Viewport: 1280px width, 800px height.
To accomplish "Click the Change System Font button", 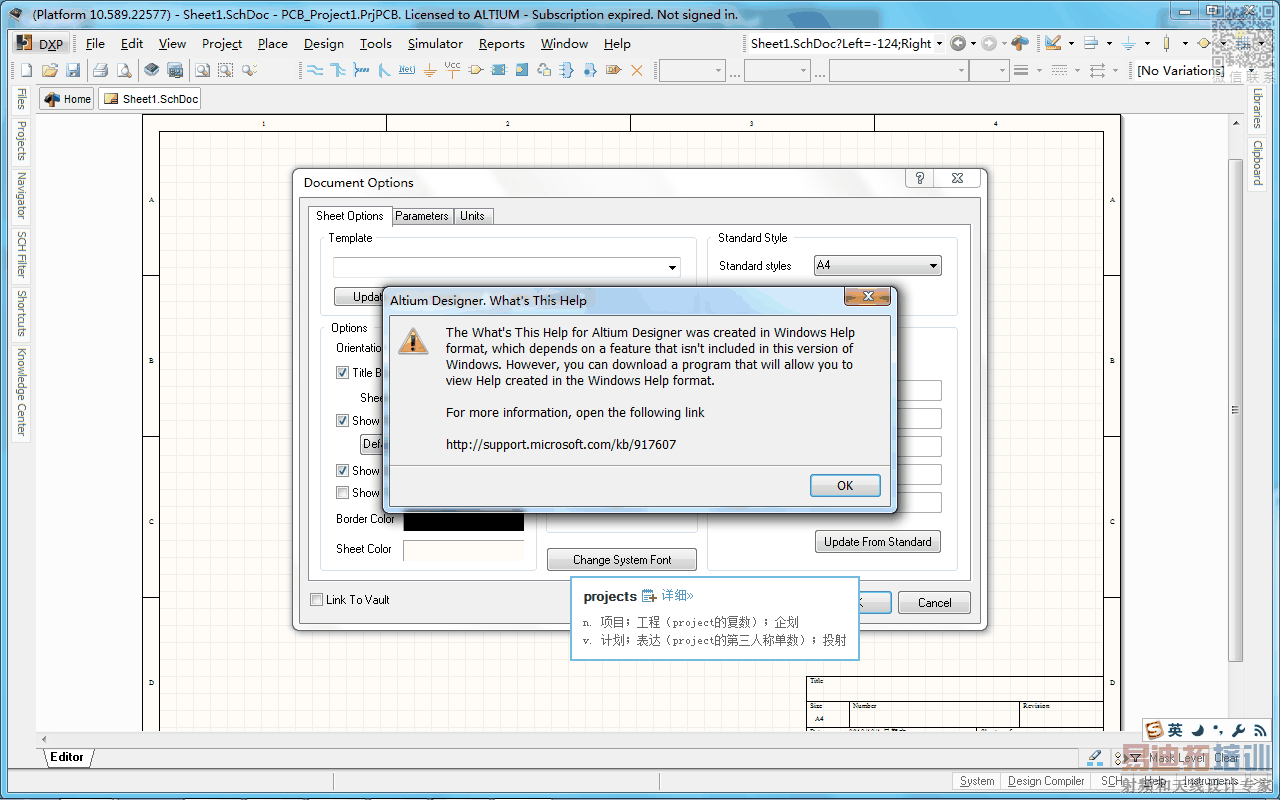I will pos(622,560).
